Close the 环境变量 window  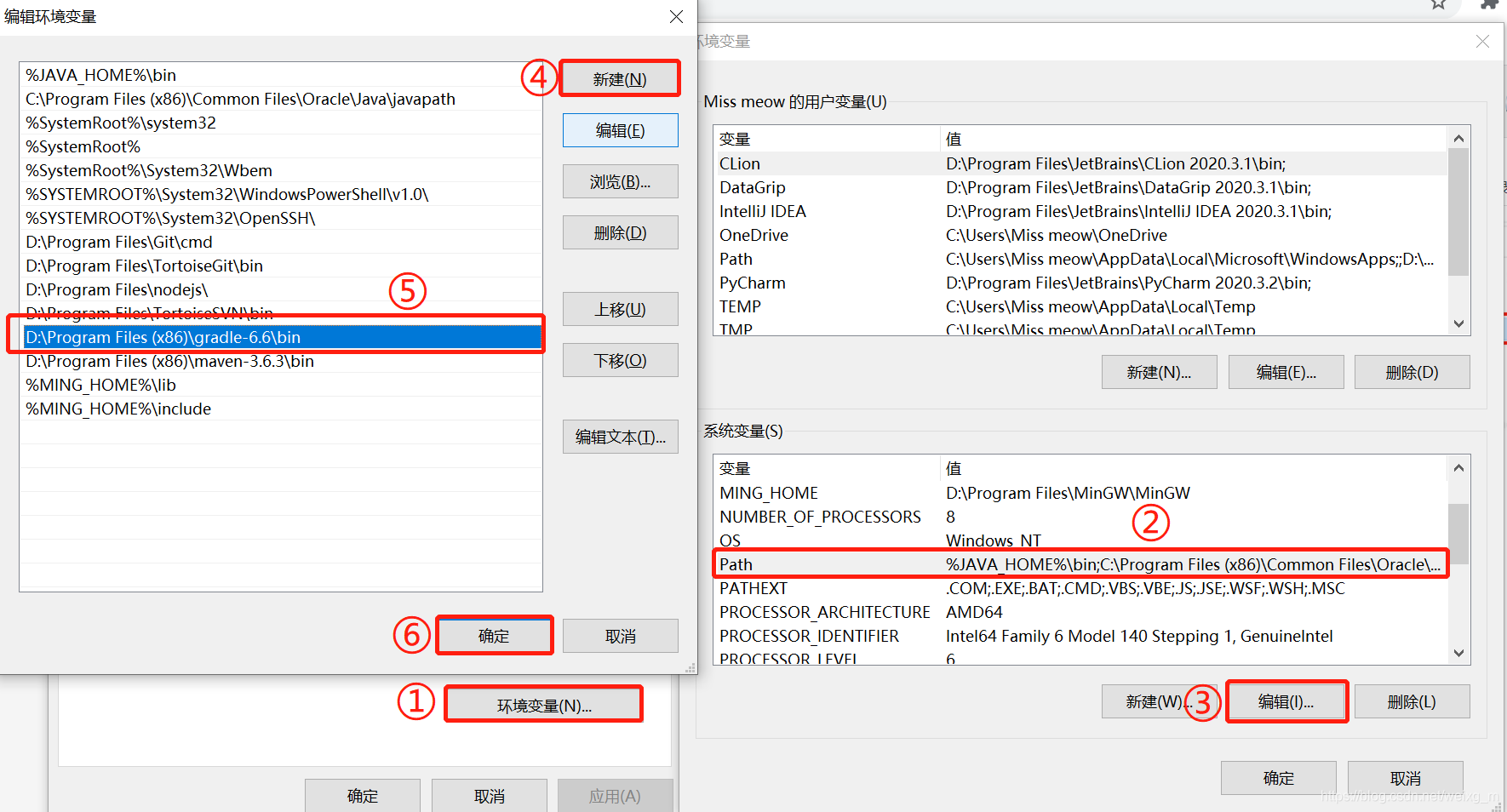click(x=1482, y=41)
